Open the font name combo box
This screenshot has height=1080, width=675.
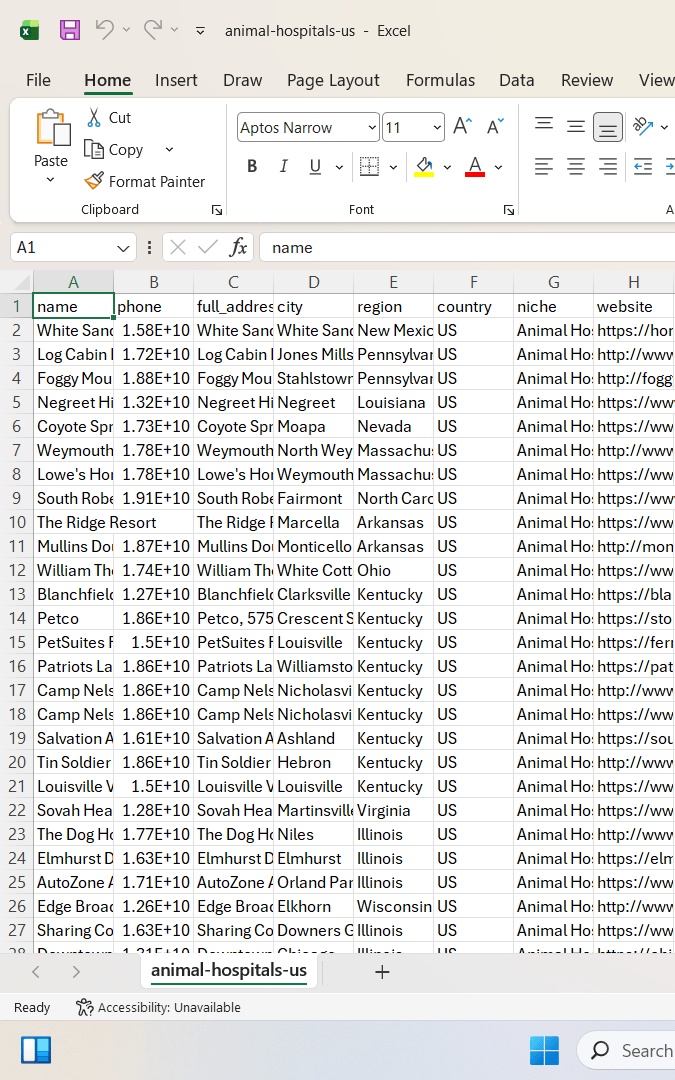[308, 127]
